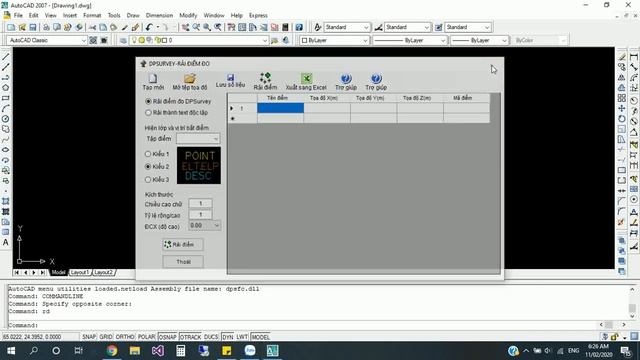Click second Trợ giúp help button
The image size is (640, 360).
tap(376, 82)
